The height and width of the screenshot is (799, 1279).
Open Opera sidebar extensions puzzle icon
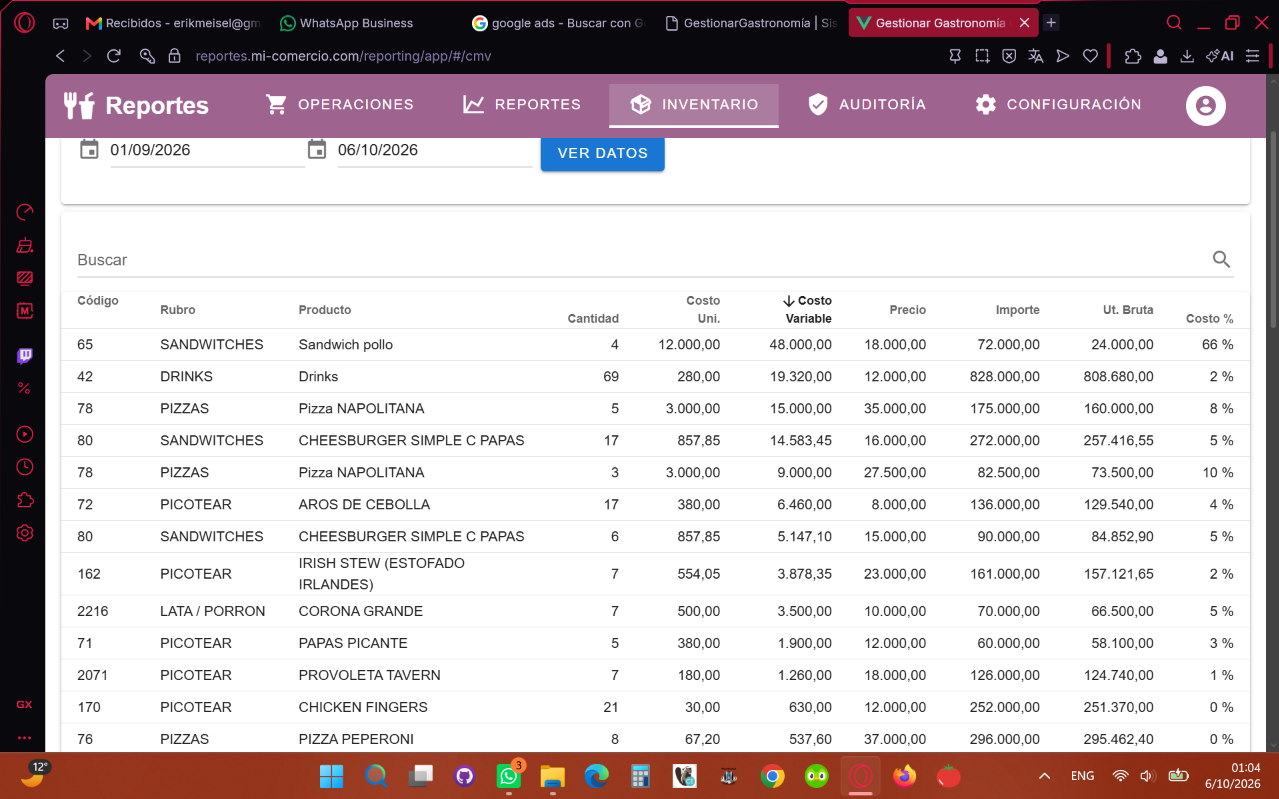(25, 500)
